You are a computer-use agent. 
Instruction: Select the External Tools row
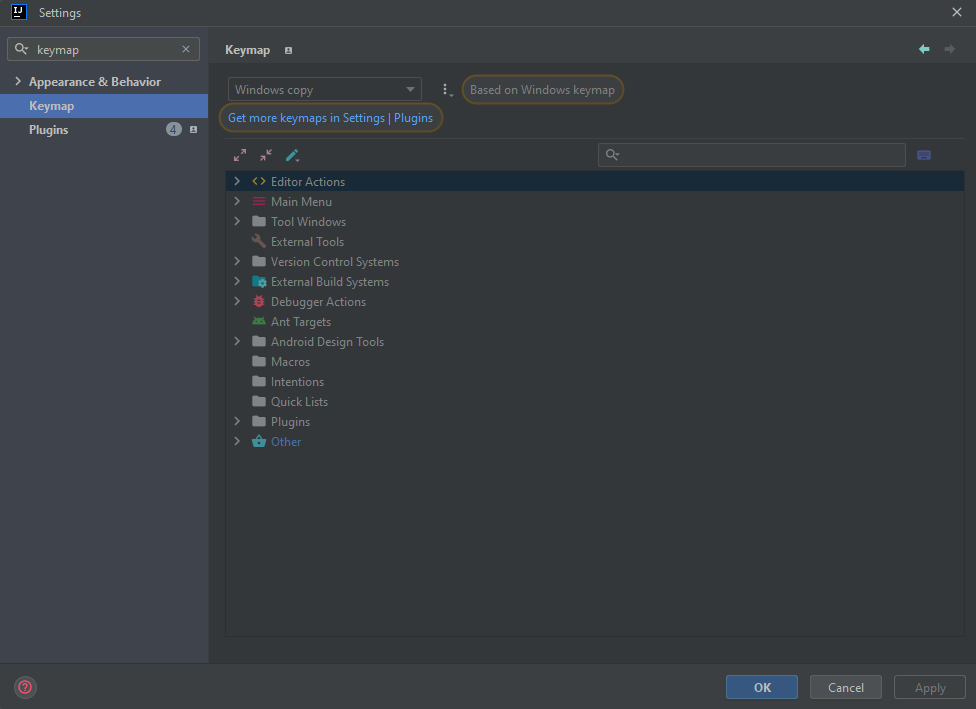pos(594,242)
